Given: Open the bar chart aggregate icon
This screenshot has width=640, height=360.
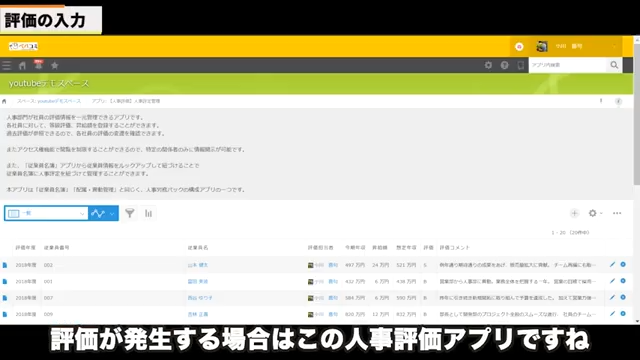Looking at the screenshot, I should tap(149, 213).
